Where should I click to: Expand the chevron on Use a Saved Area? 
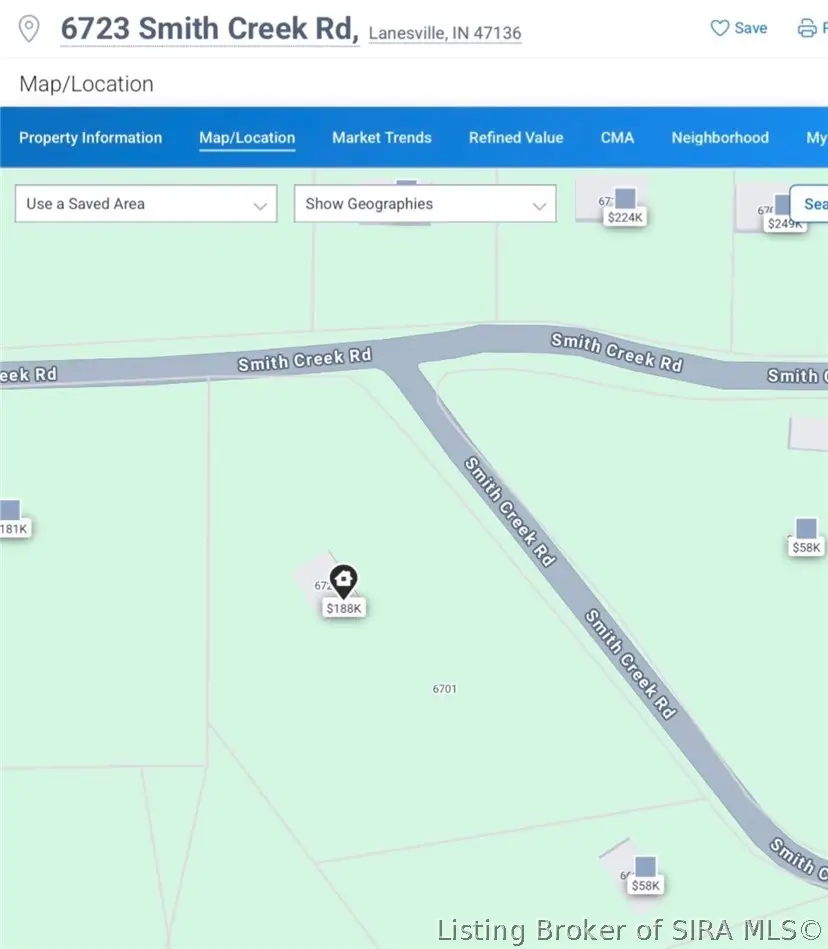click(x=261, y=203)
